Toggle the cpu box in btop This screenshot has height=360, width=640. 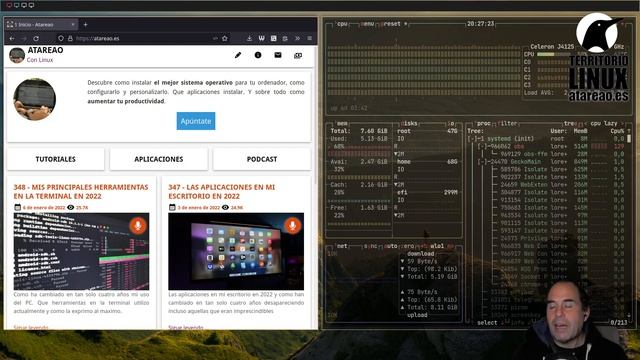342,24
